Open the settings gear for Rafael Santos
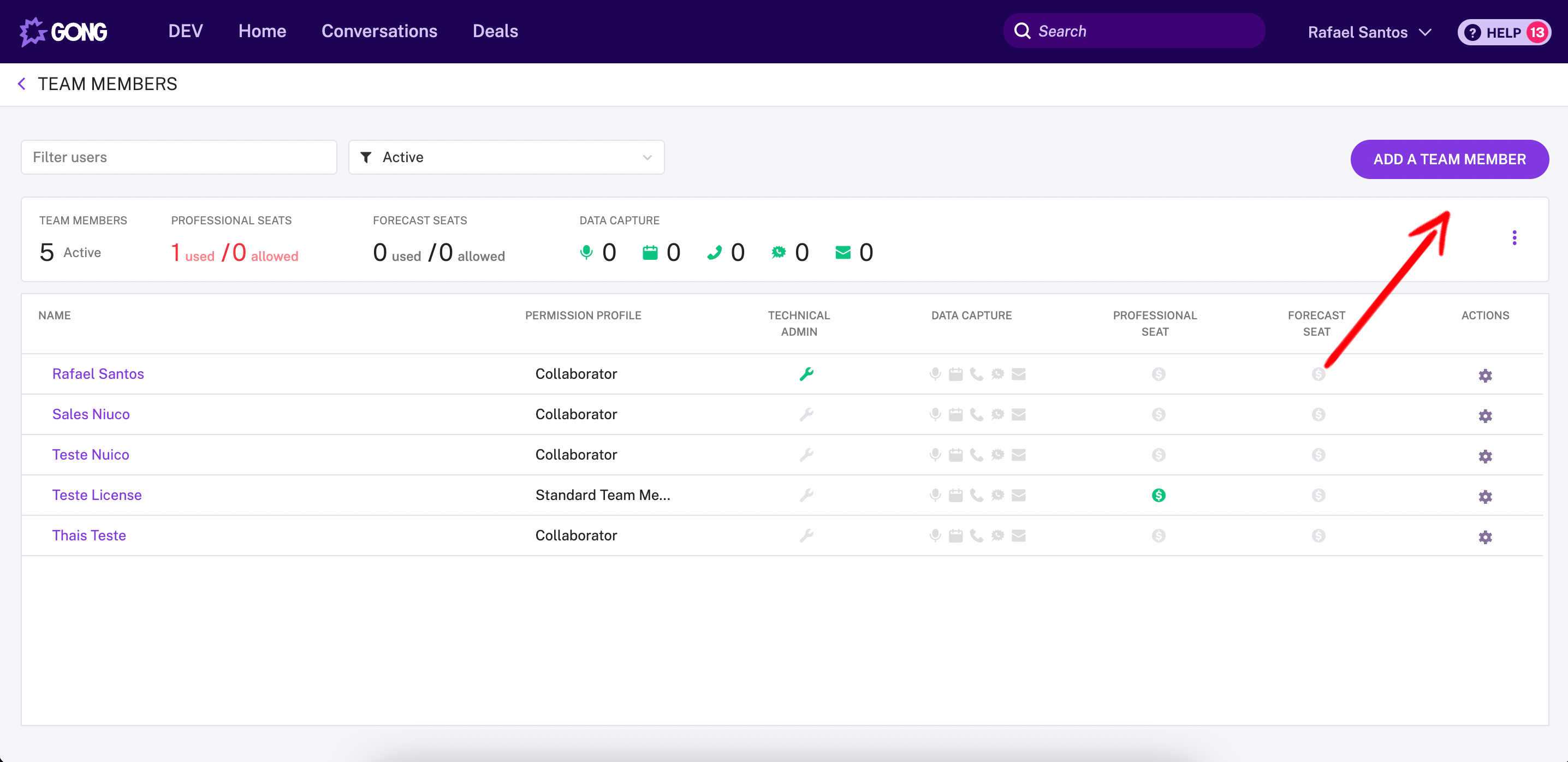1568x762 pixels. (x=1484, y=376)
